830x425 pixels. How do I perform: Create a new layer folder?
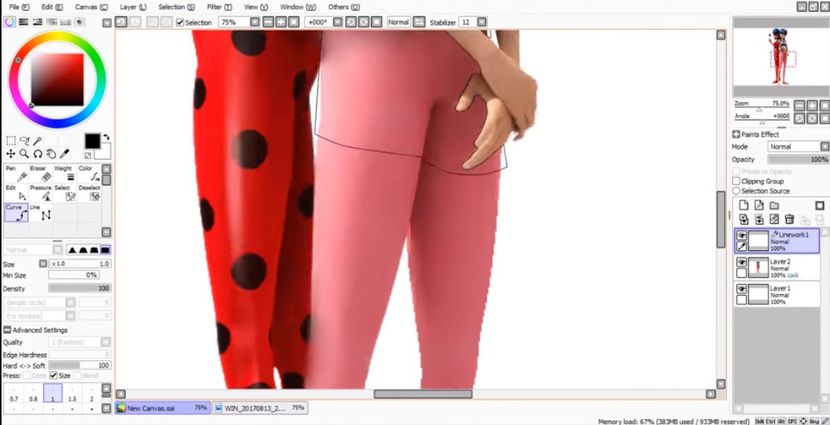tap(774, 205)
